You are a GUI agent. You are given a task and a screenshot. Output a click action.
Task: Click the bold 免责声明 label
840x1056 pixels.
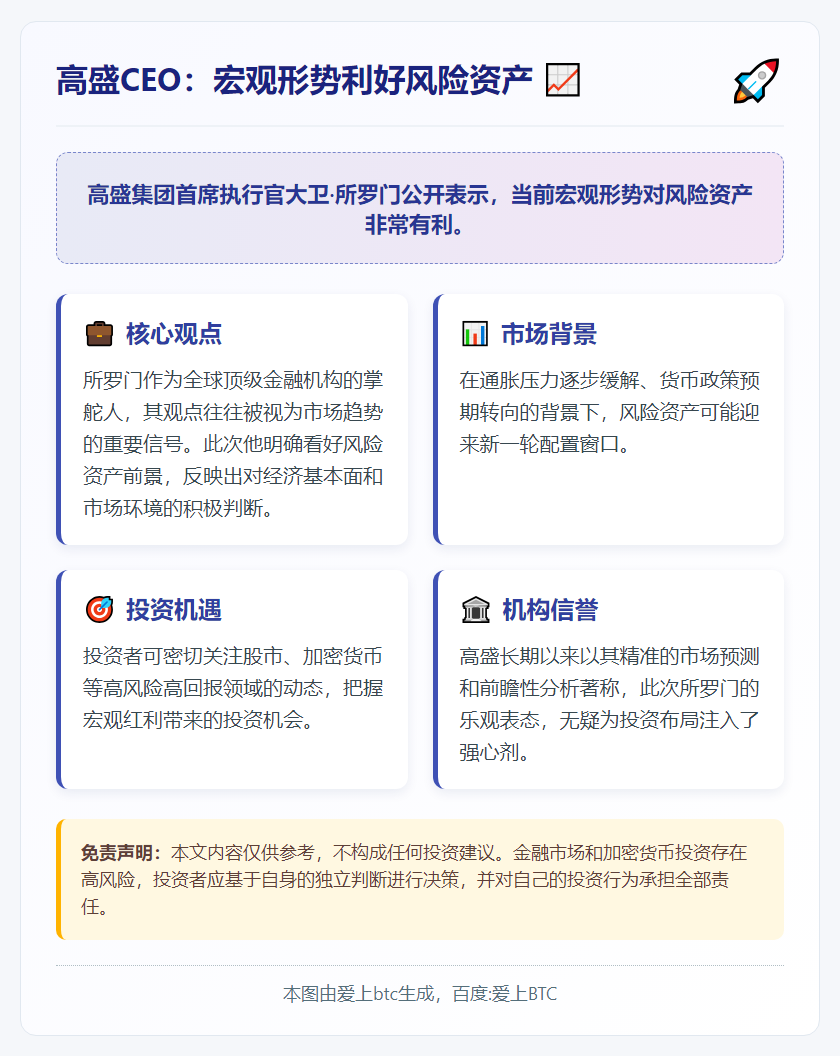121,853
